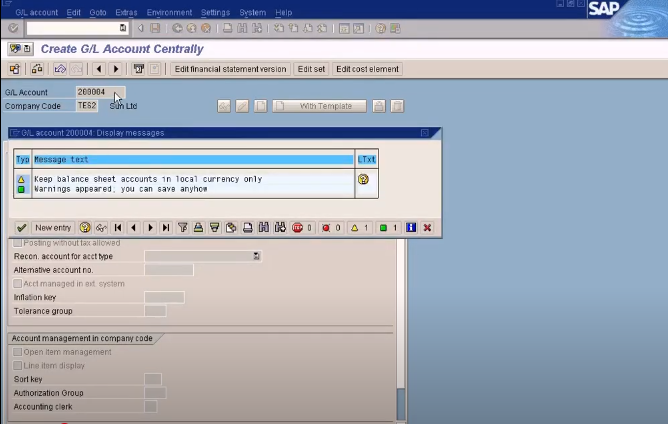Click the Sort key field

tap(153, 379)
